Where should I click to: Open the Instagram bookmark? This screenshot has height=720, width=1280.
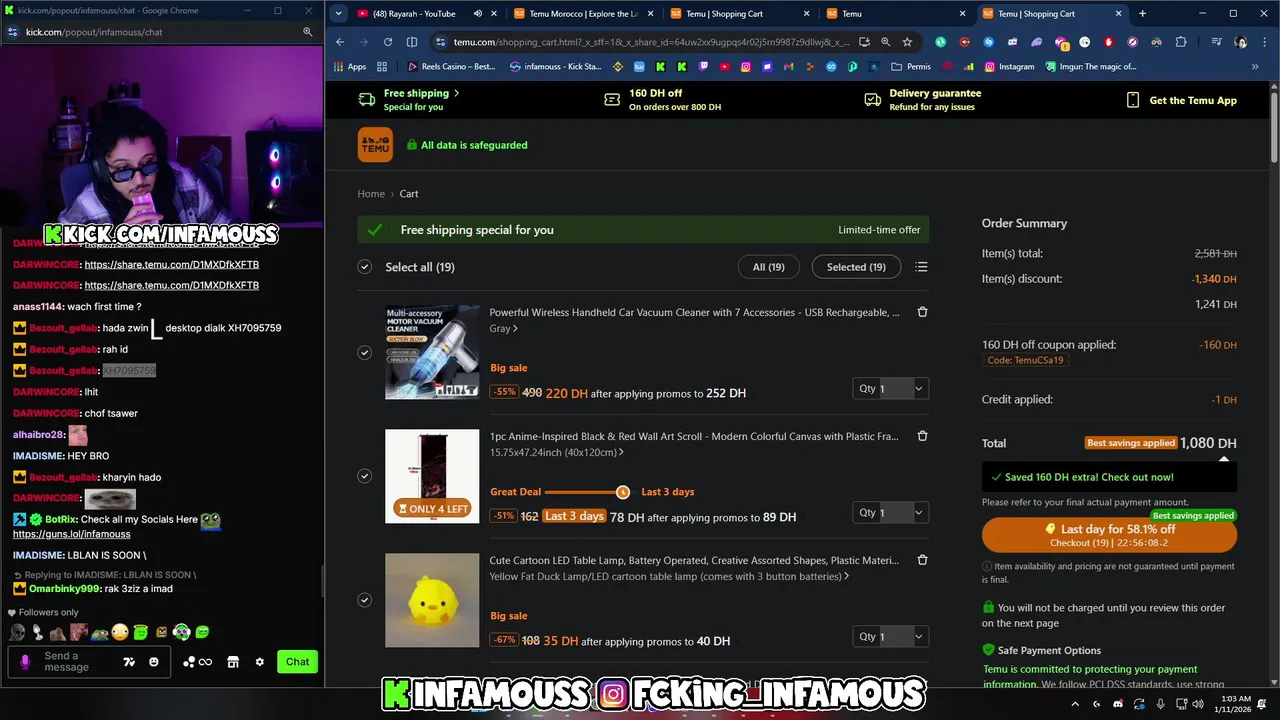pos(1009,67)
